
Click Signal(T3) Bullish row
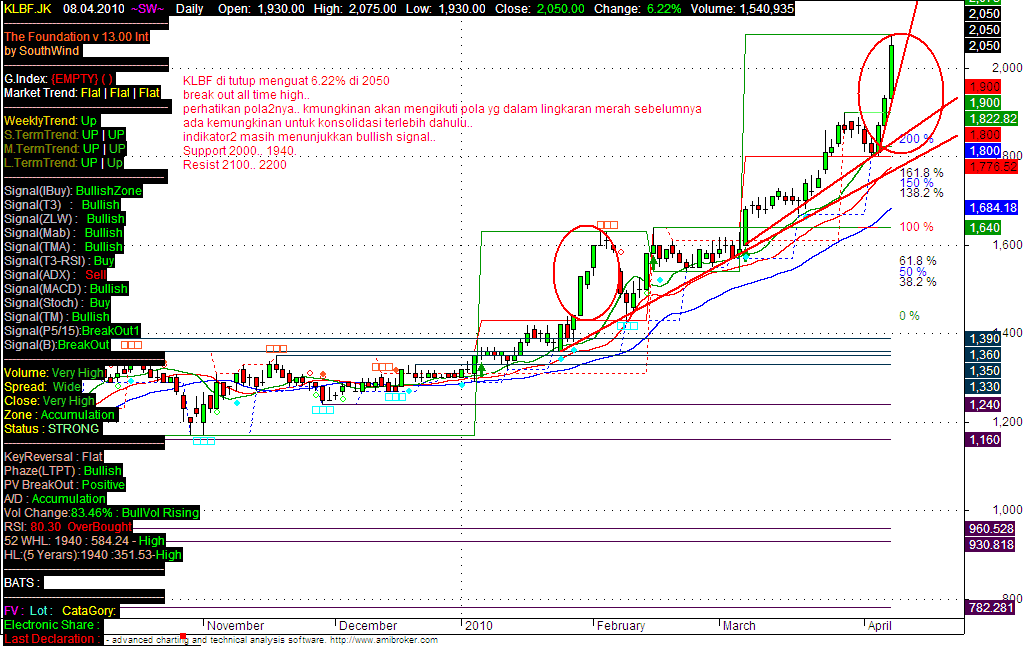(62, 205)
